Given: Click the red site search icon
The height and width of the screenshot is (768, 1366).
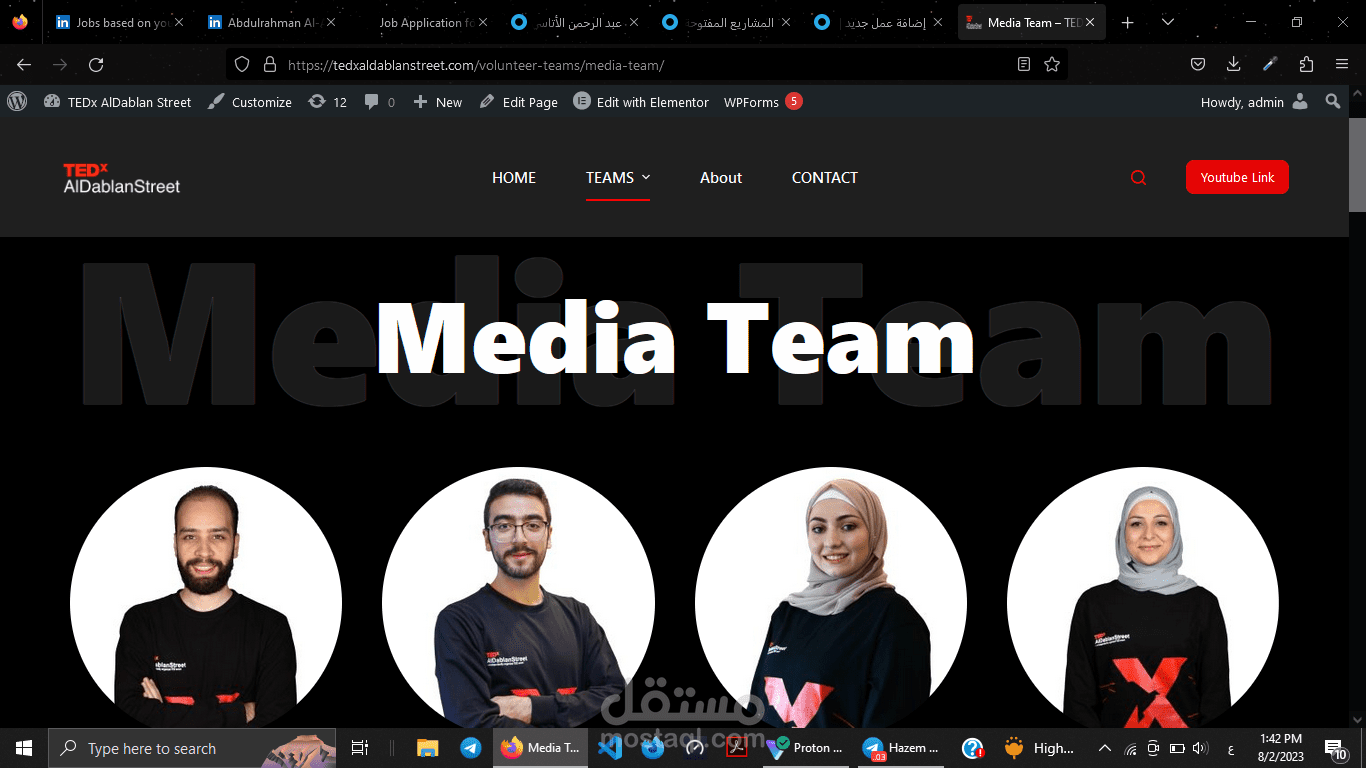Looking at the screenshot, I should click(1138, 178).
